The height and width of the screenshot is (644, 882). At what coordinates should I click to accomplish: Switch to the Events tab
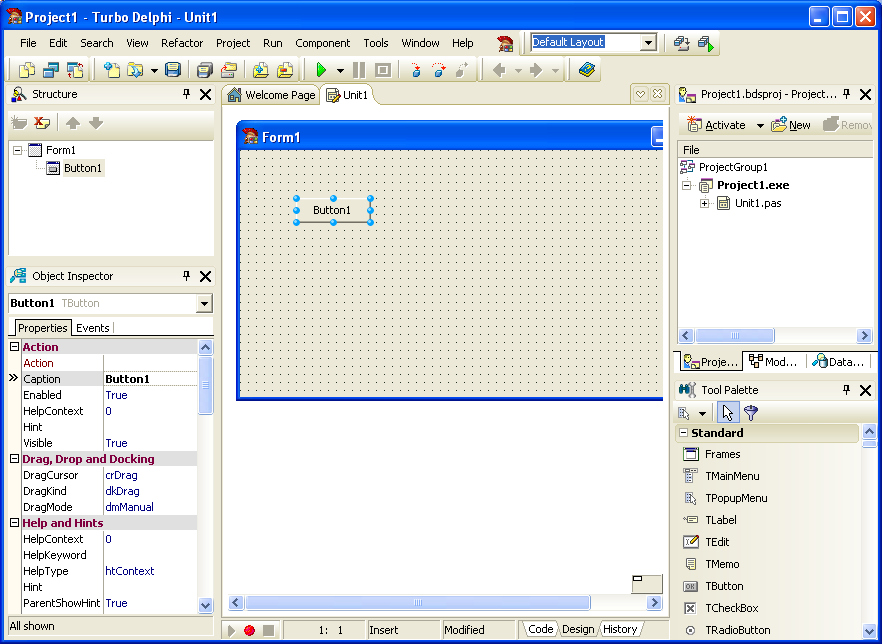tap(93, 328)
